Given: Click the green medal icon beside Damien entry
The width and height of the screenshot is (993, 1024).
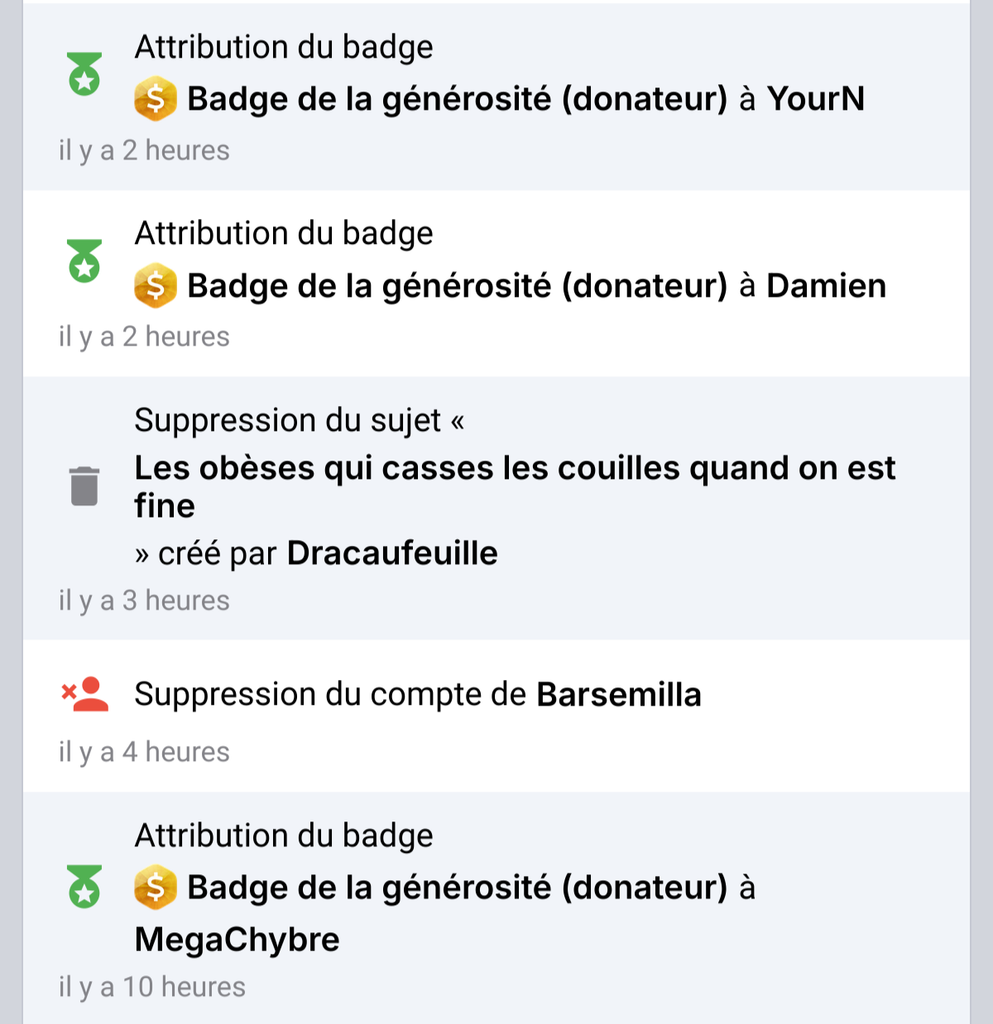Looking at the screenshot, I should coord(84,263).
